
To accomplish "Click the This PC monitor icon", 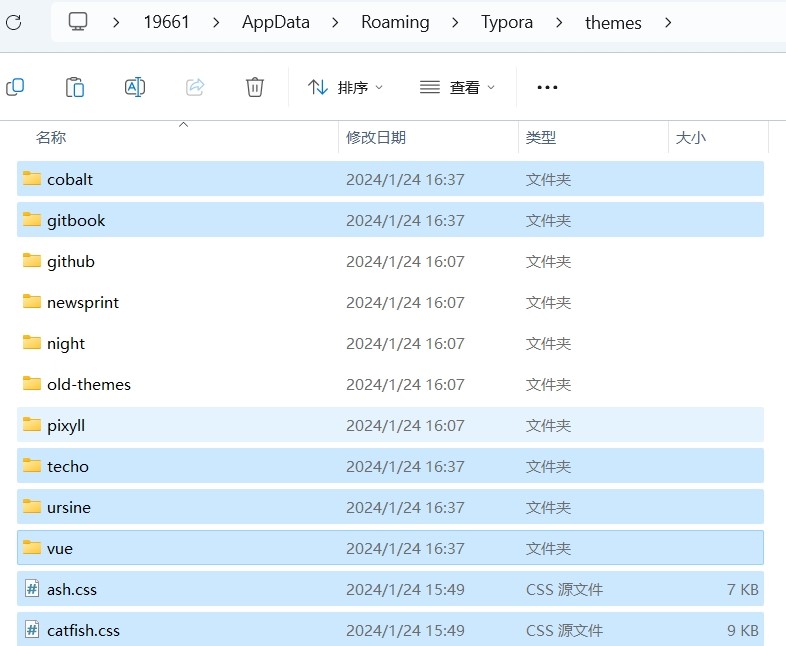I will pos(78,22).
